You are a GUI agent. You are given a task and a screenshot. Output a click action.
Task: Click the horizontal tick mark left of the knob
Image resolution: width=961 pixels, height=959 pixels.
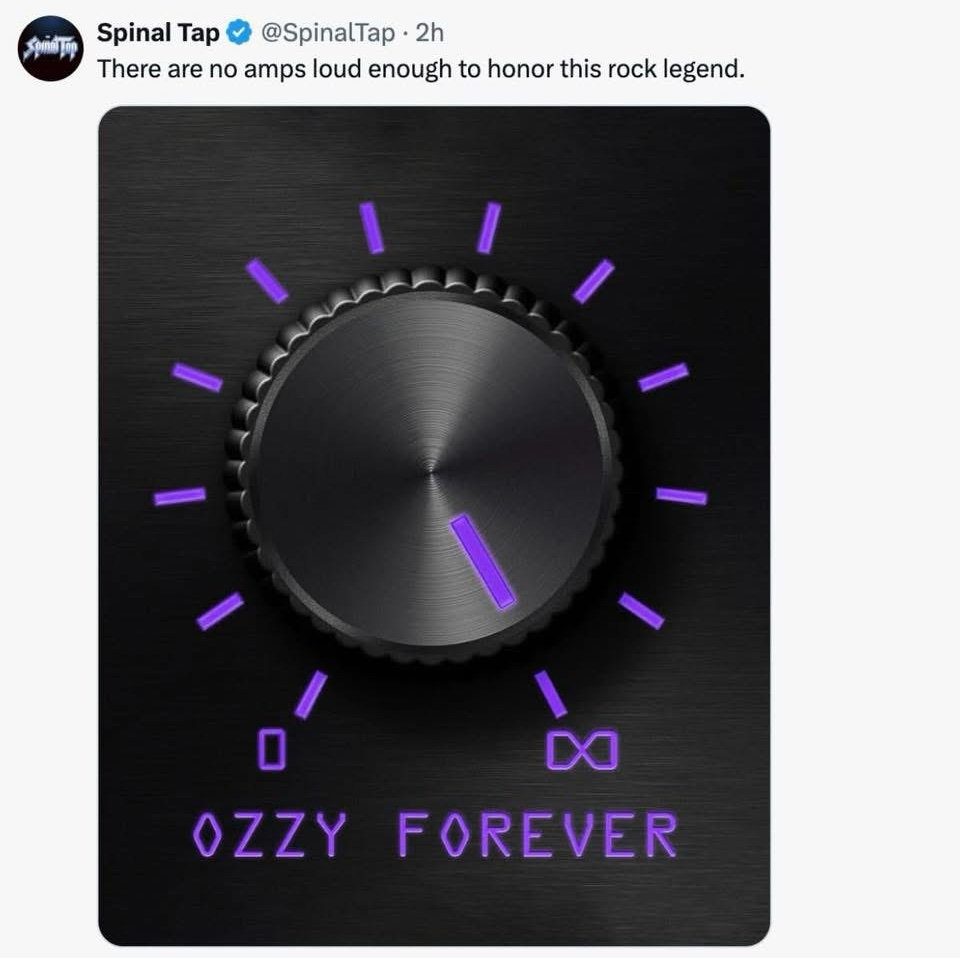click(x=180, y=496)
